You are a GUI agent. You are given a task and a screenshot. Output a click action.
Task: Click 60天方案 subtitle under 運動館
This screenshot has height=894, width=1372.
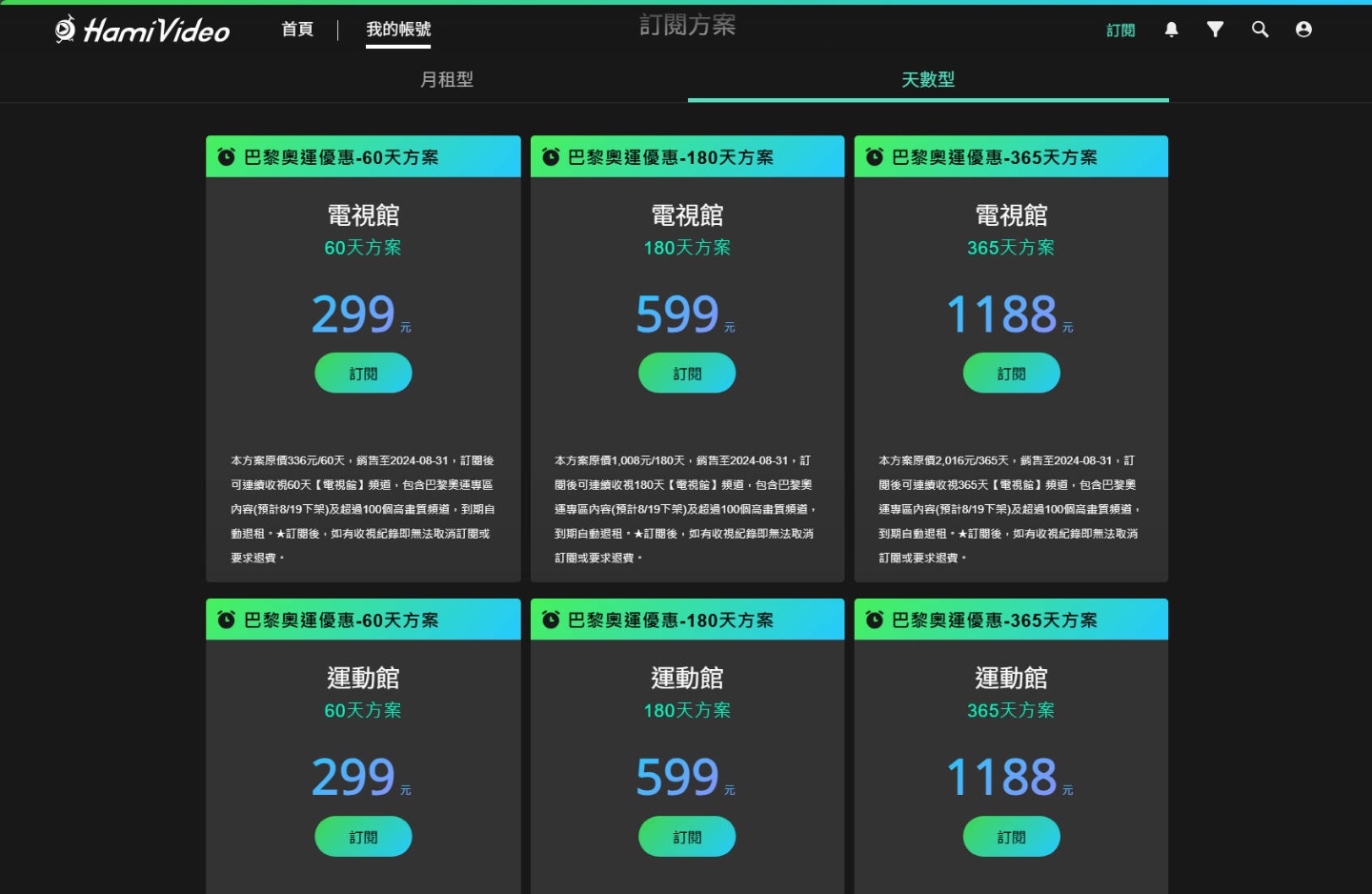click(x=363, y=710)
